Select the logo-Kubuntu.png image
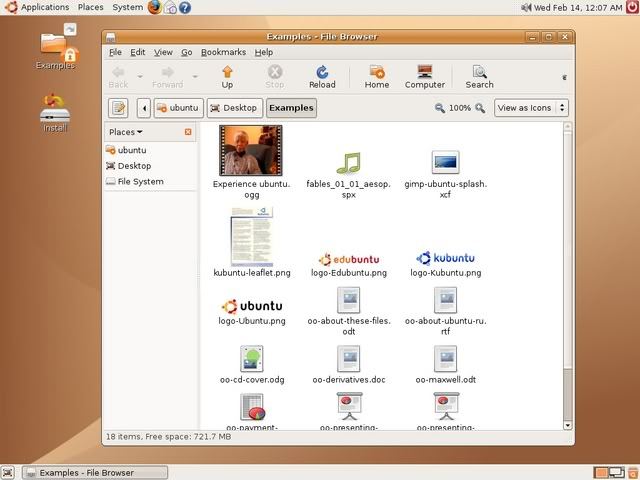 pyautogui.click(x=445, y=258)
